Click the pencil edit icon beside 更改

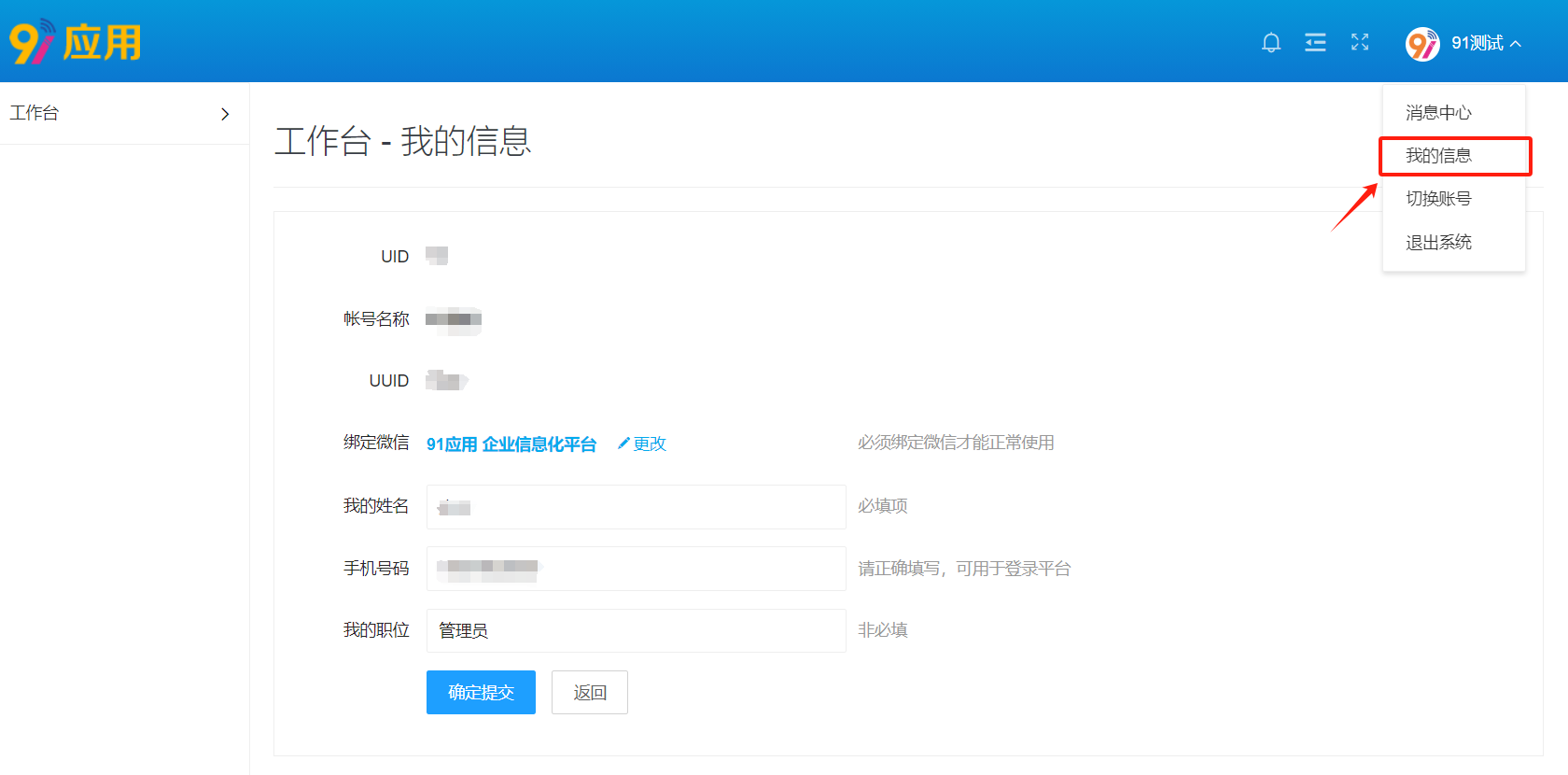click(x=623, y=444)
